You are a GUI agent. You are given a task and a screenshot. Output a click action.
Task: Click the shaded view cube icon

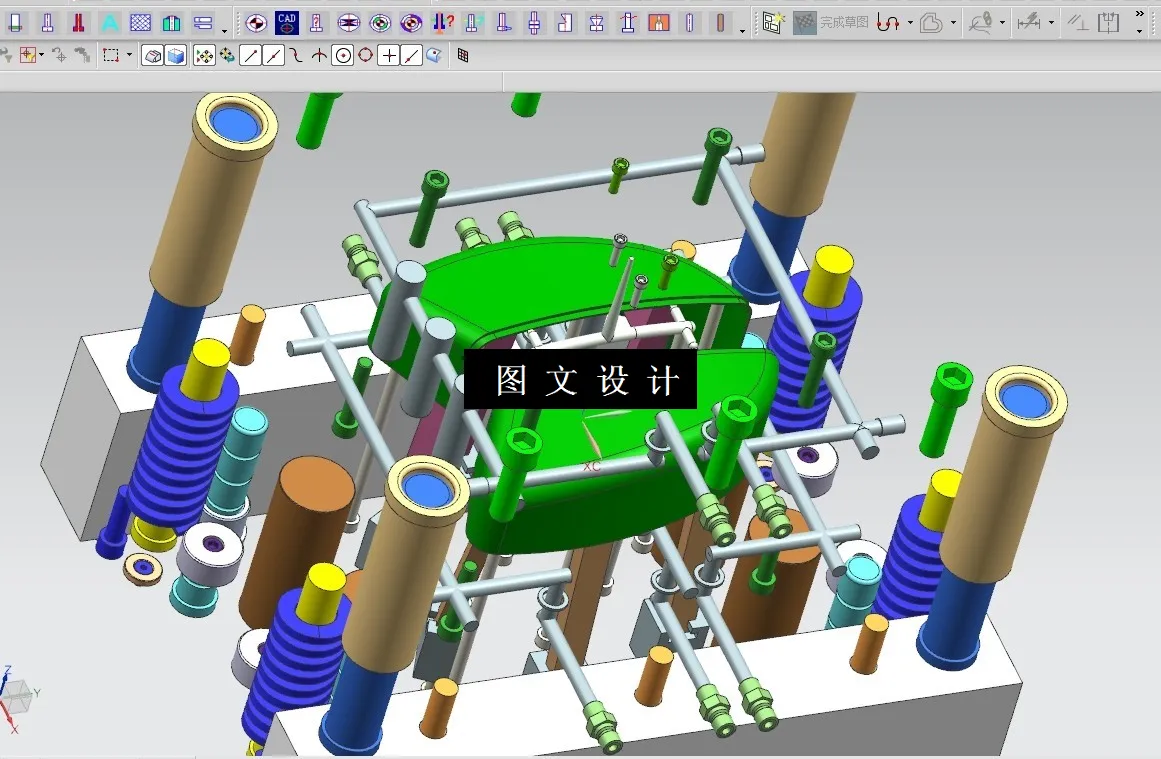[x=176, y=55]
